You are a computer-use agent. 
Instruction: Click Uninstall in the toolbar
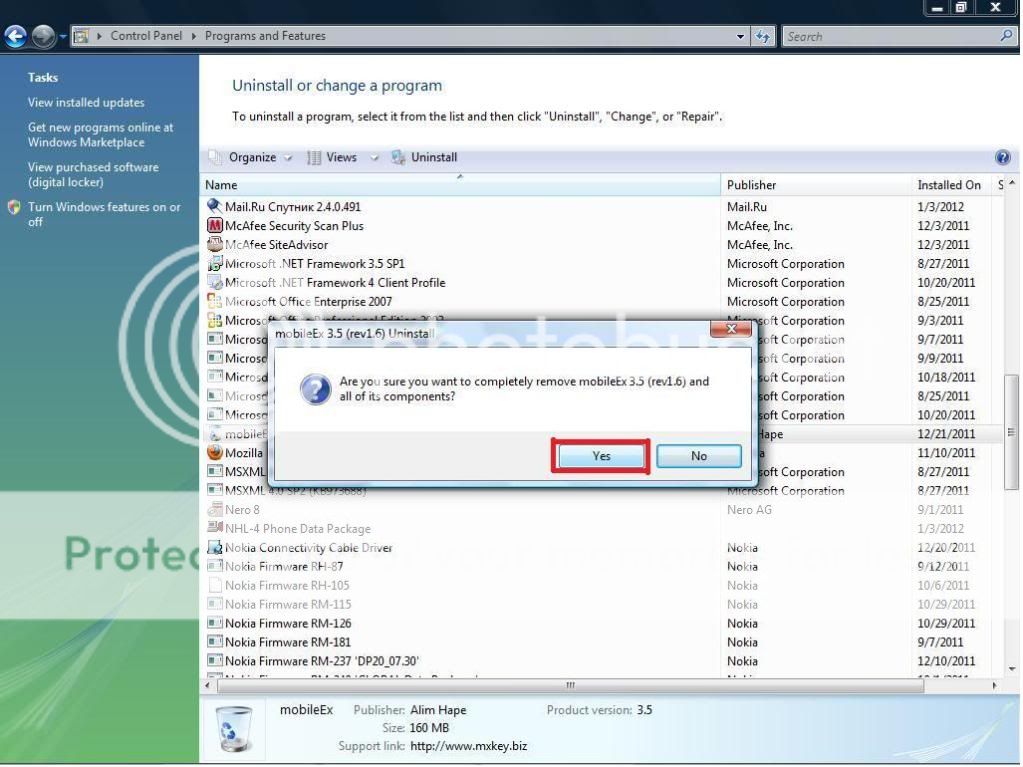click(424, 157)
